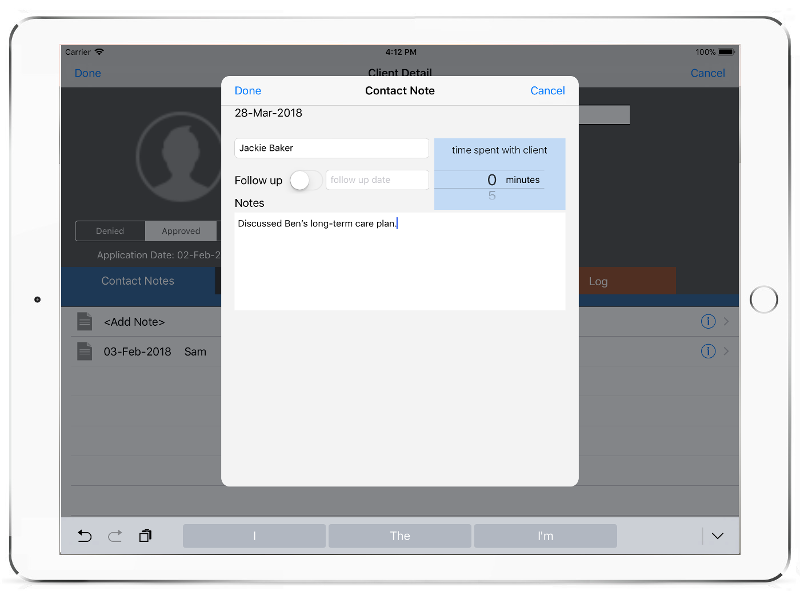Image resolution: width=800 pixels, height=600 pixels.
Task: Expand the Add Note row chevron
Action: (726, 321)
